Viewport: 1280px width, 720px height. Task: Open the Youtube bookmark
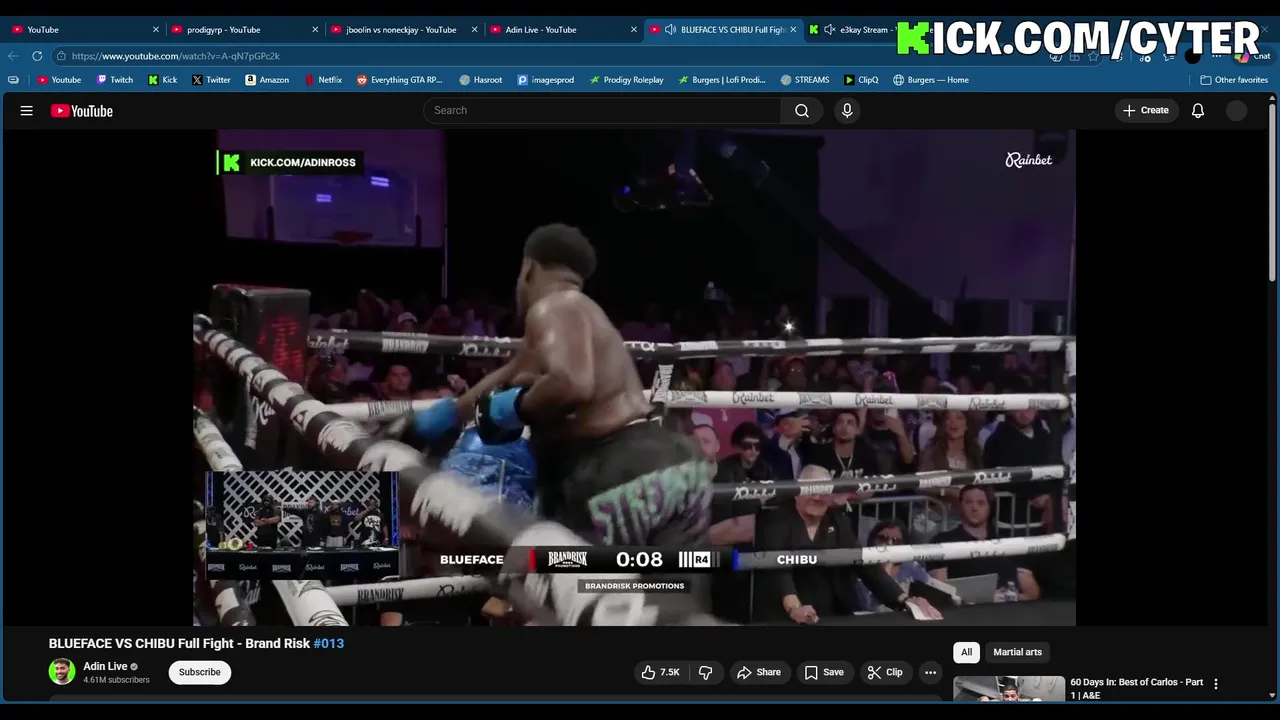59,80
